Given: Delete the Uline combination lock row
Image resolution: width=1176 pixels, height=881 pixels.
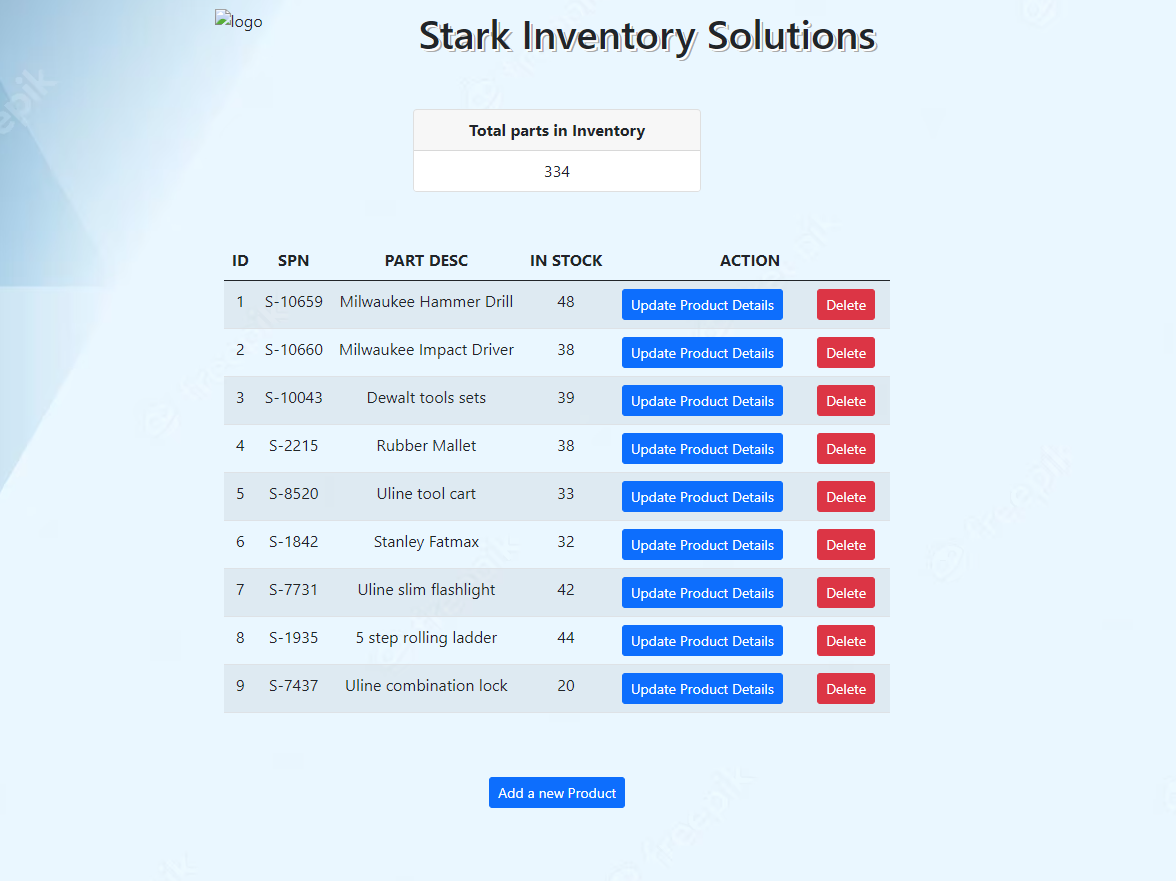Looking at the screenshot, I should tap(845, 688).
